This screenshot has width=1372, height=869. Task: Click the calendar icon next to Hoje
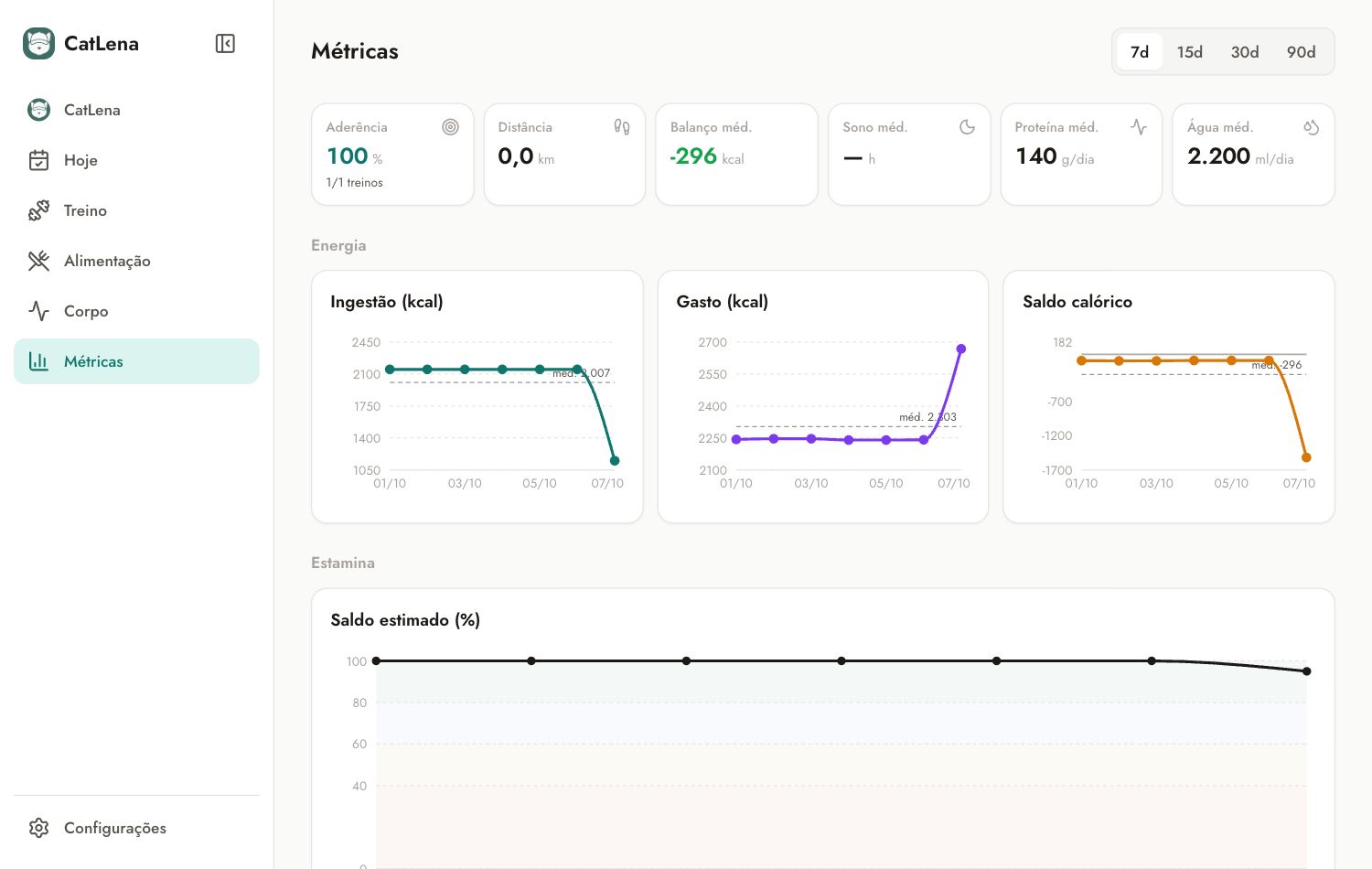38,160
